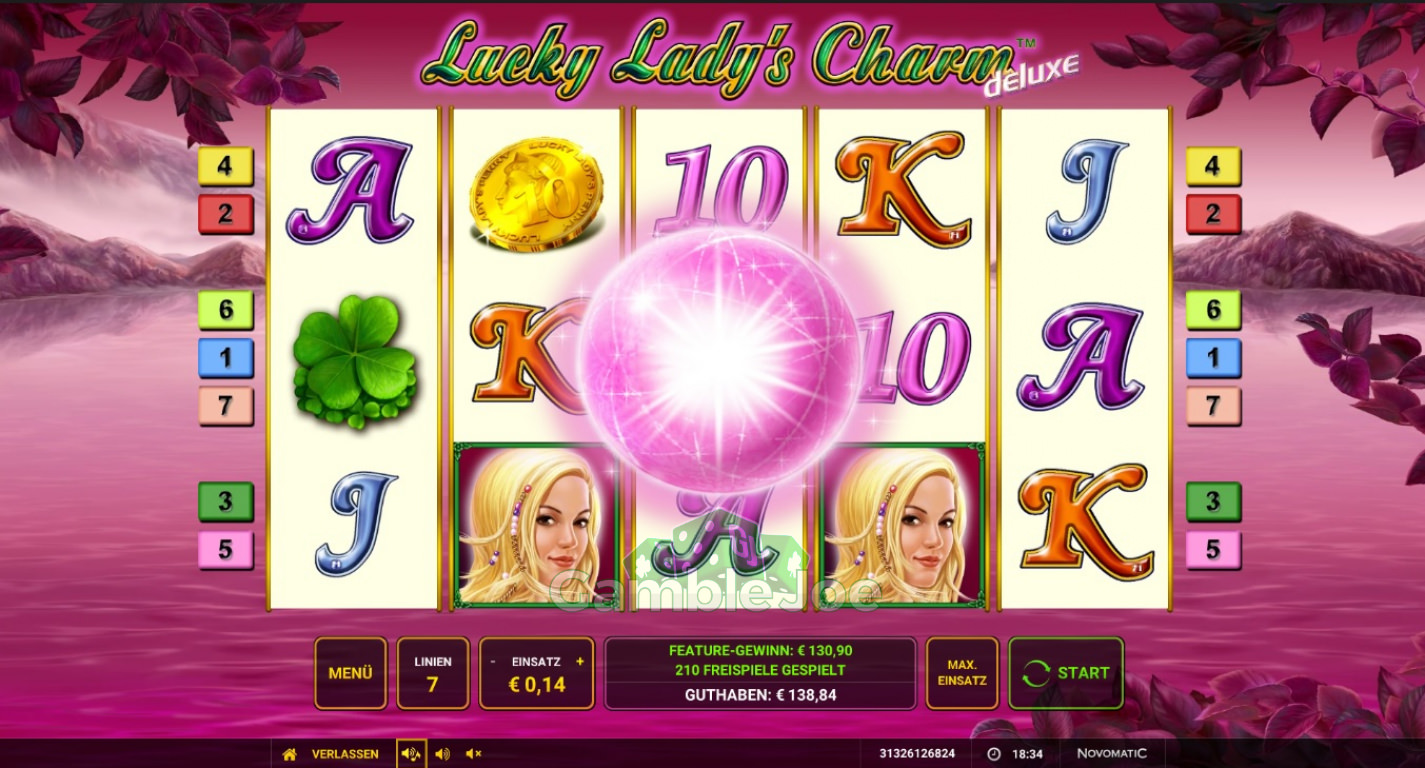Click the Novomatic logo
1425x768 pixels.
click(1111, 754)
